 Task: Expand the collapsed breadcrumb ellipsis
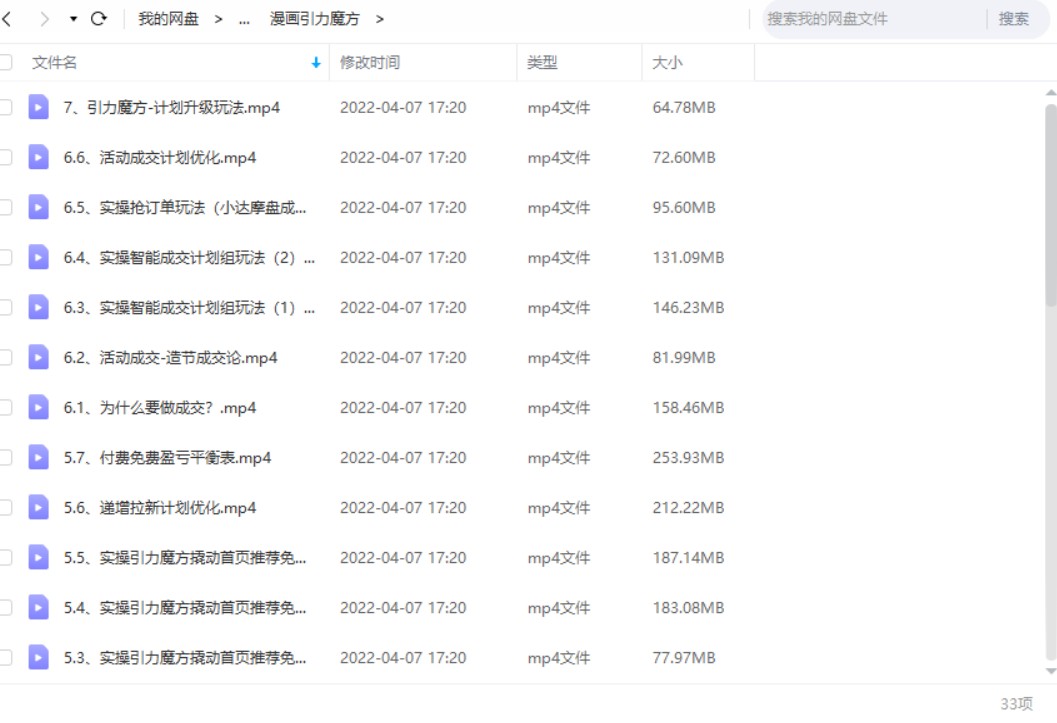(244, 20)
